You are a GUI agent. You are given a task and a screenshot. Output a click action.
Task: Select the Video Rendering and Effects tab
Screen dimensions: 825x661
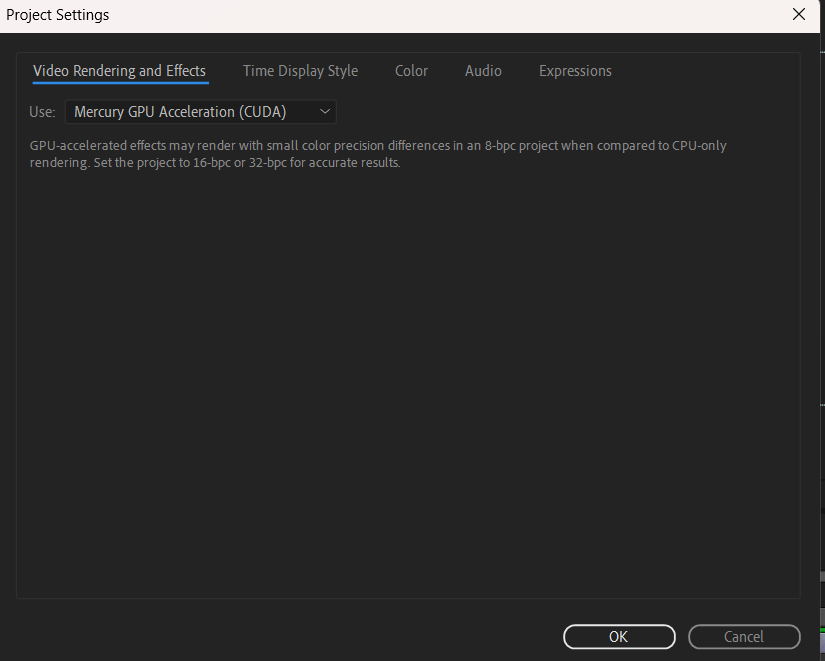(119, 70)
